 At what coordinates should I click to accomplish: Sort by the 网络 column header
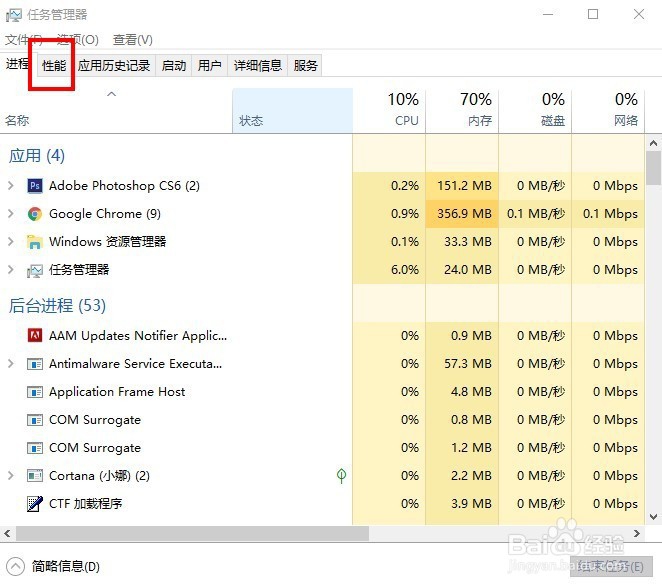click(608, 111)
